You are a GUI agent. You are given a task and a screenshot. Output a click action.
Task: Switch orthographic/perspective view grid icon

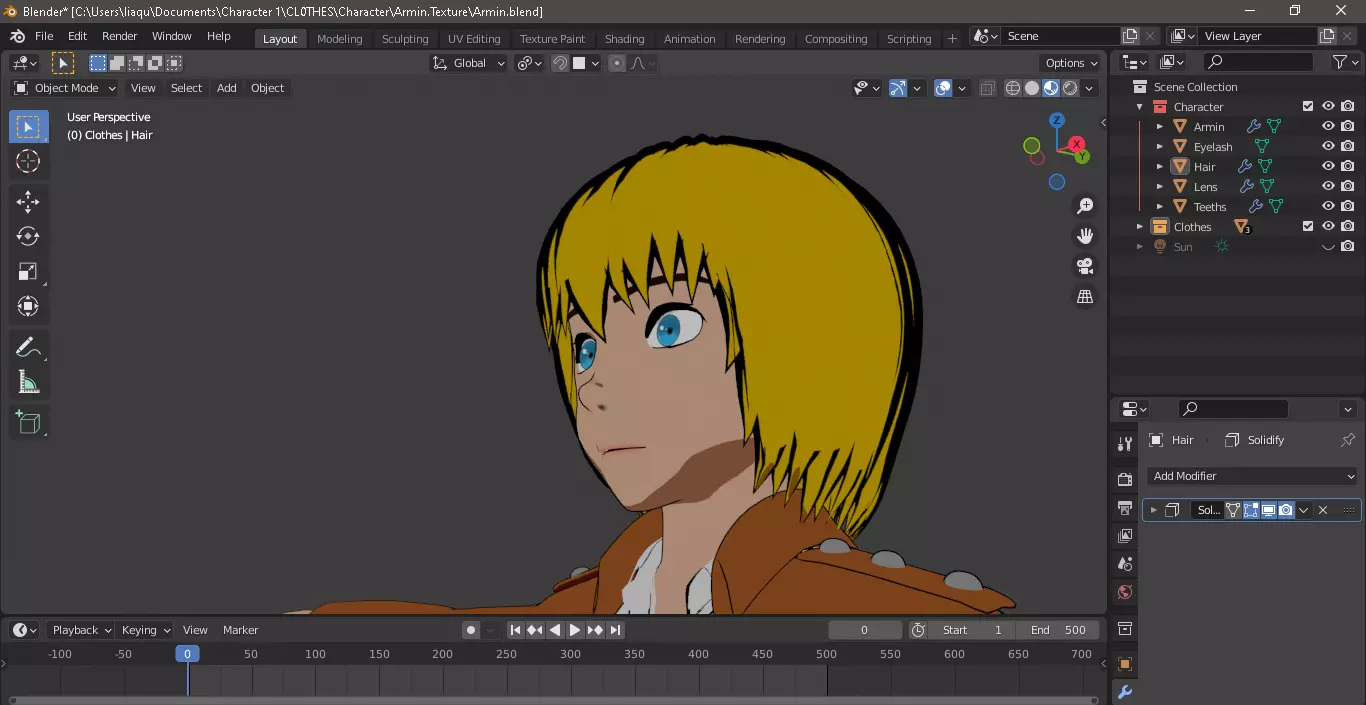click(x=1085, y=296)
